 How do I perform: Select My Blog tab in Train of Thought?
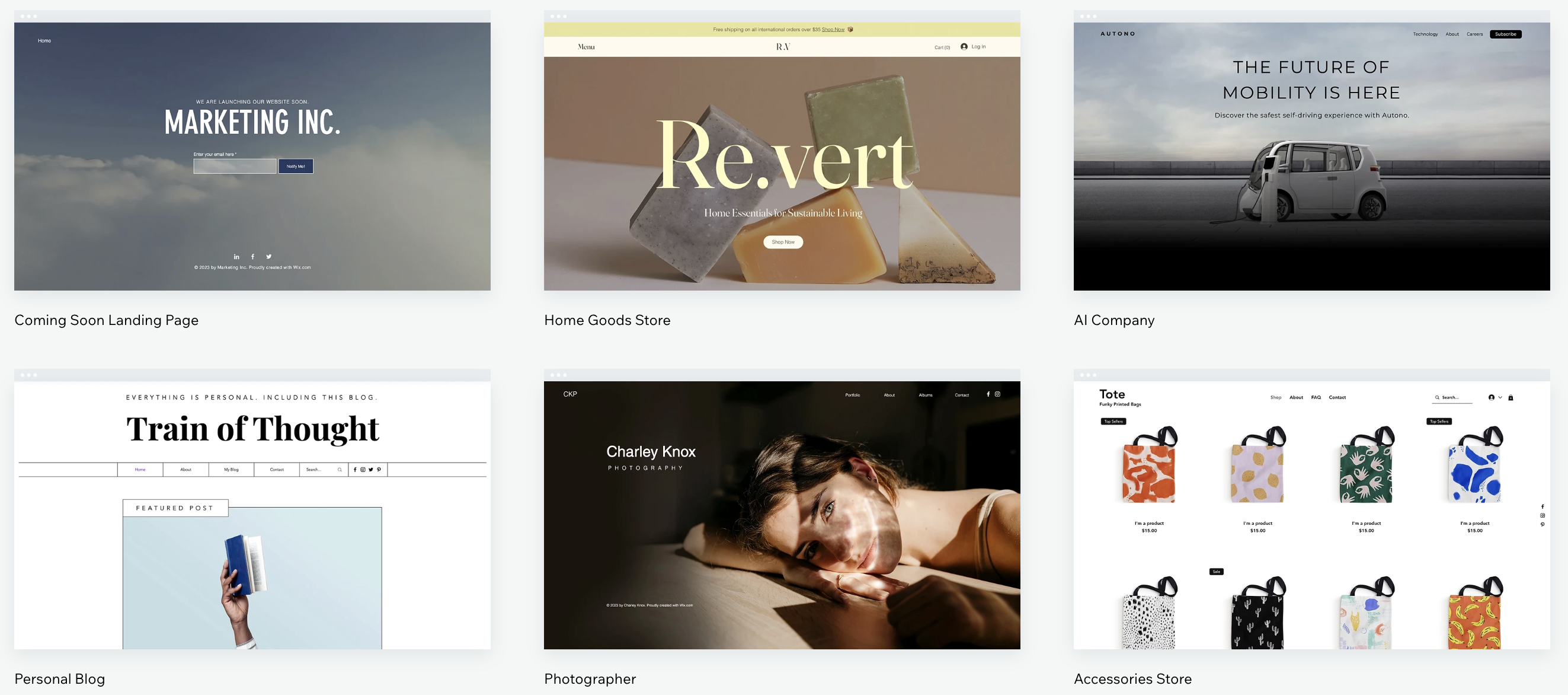tap(231, 470)
